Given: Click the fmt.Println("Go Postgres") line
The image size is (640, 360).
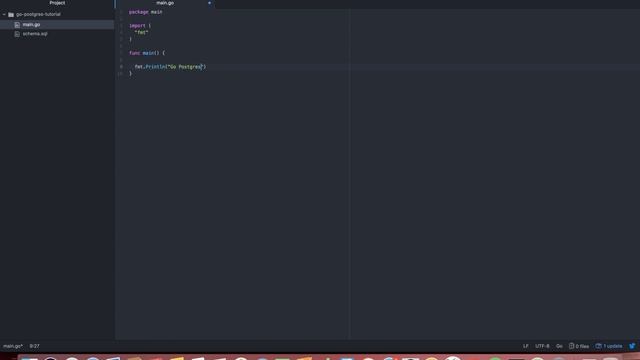Looking at the screenshot, I should pyautogui.click(x=170, y=67).
